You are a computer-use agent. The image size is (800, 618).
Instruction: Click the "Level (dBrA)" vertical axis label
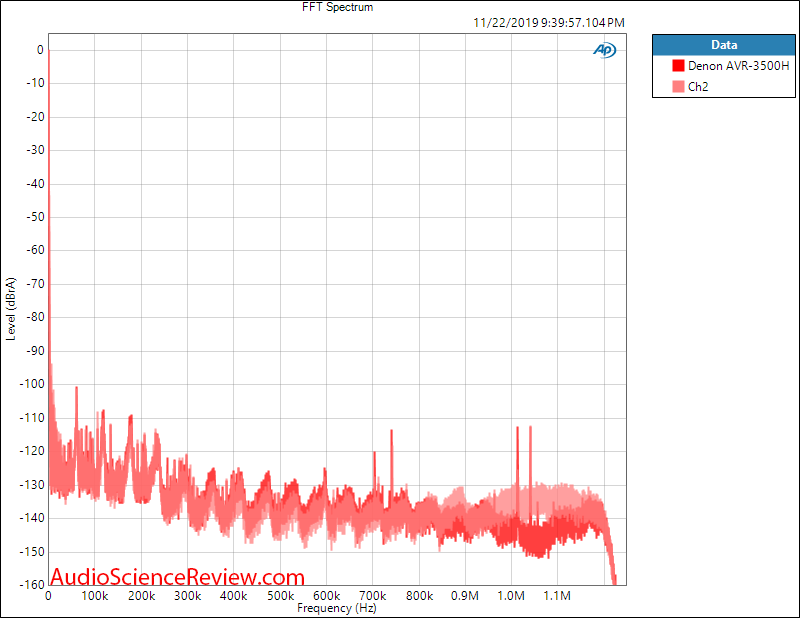click(x=11, y=309)
